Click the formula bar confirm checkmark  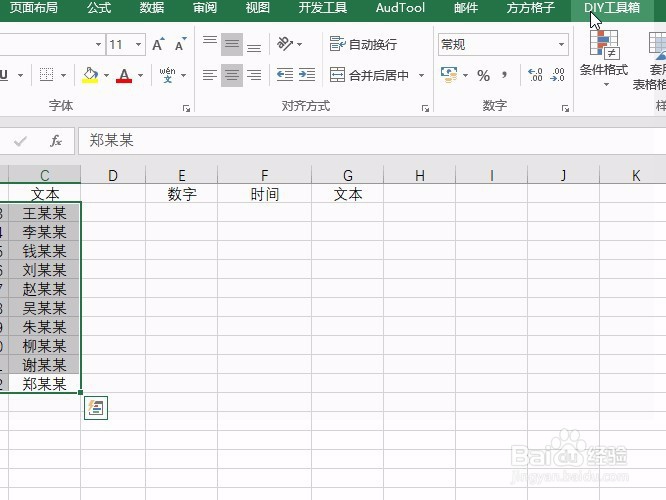[20, 141]
